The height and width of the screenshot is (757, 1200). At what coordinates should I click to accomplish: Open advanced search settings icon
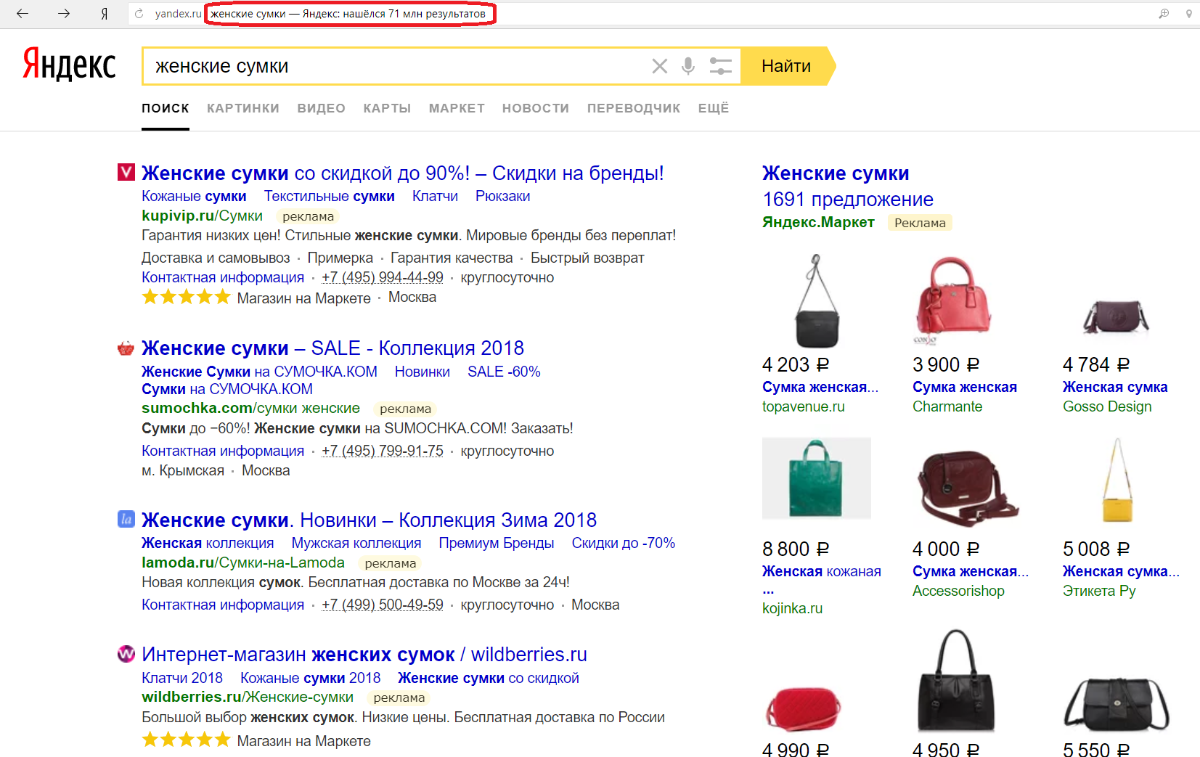(720, 67)
